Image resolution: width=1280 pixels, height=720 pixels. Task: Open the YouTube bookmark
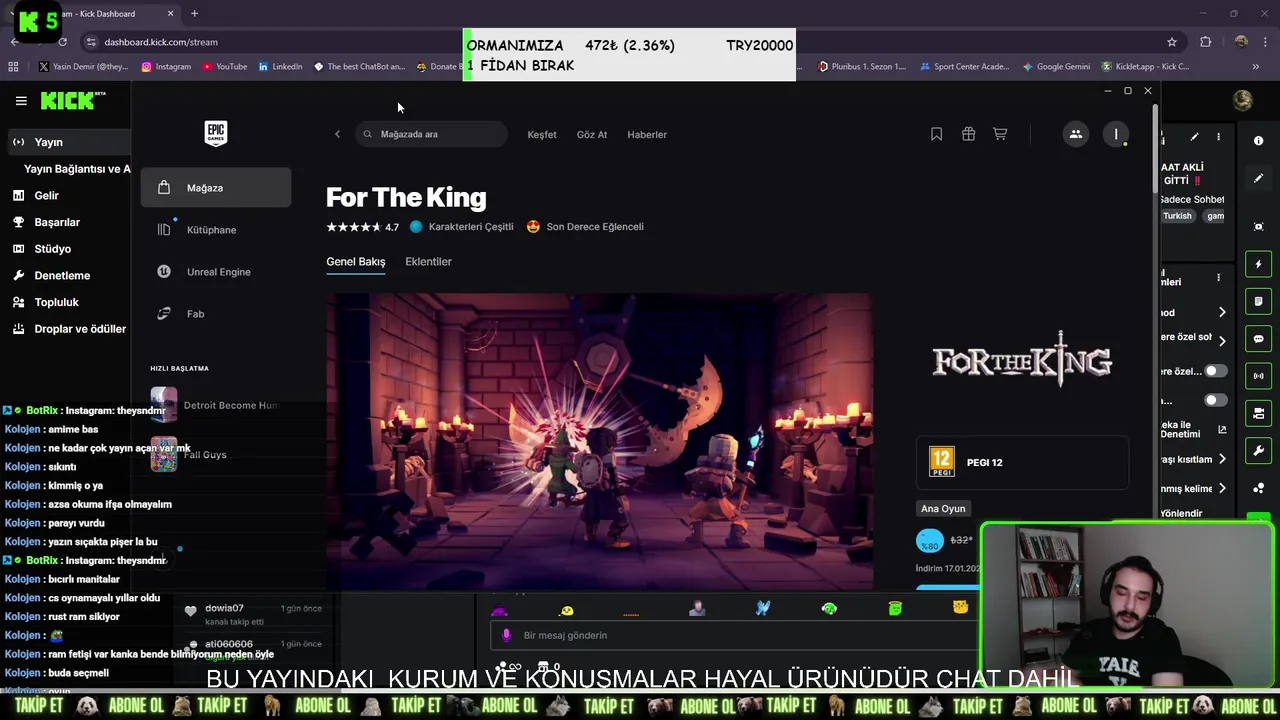[x=224, y=67]
